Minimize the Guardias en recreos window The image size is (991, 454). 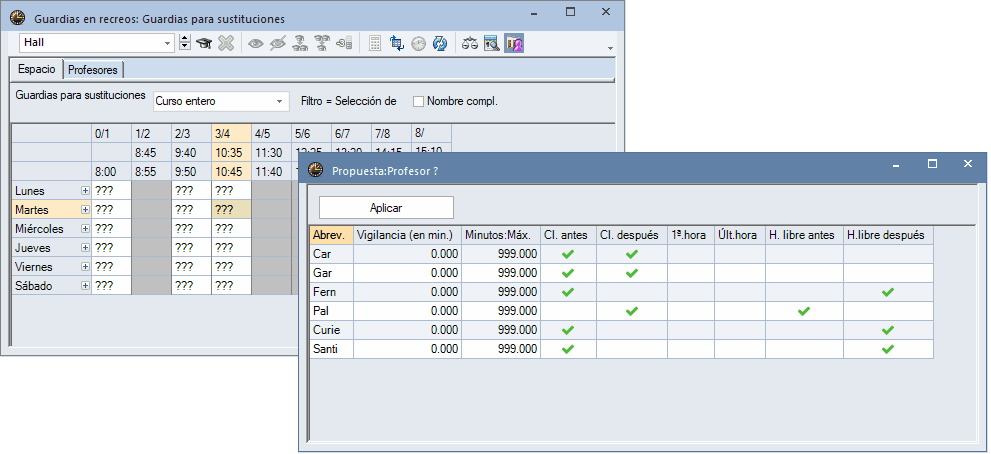click(x=535, y=13)
